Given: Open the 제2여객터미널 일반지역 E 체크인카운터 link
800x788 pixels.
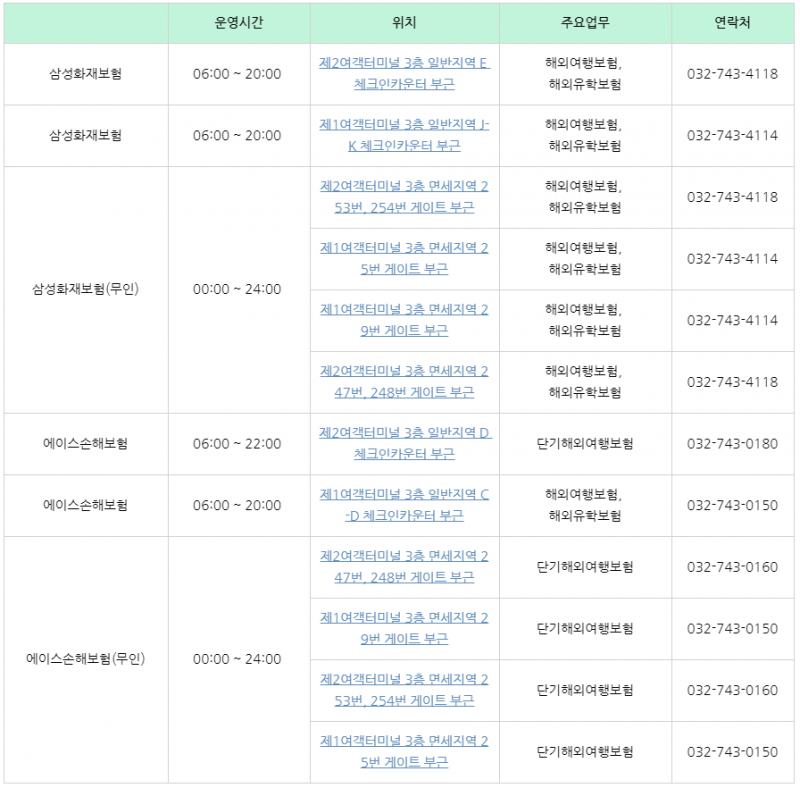Looking at the screenshot, I should pos(404,73).
